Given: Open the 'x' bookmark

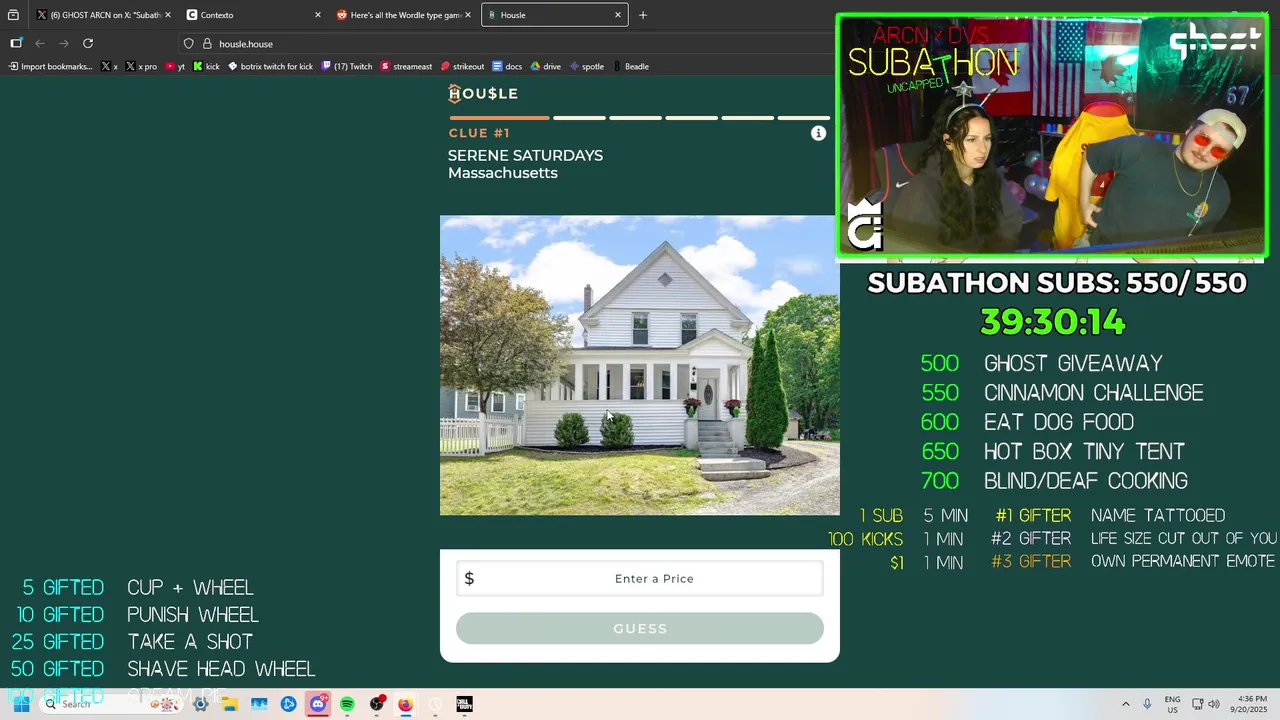Looking at the screenshot, I should click(x=110, y=66).
